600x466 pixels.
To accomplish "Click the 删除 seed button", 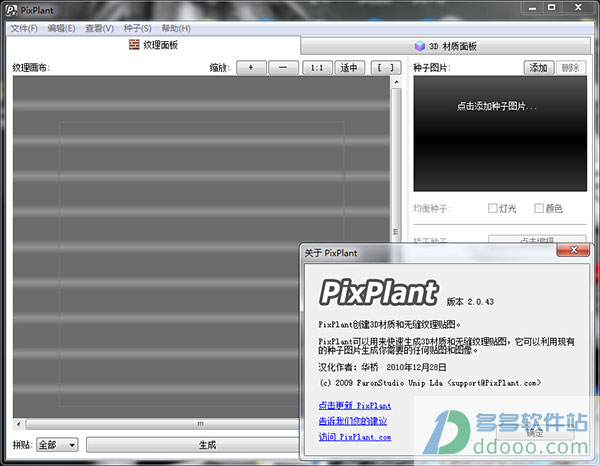I will point(571,68).
